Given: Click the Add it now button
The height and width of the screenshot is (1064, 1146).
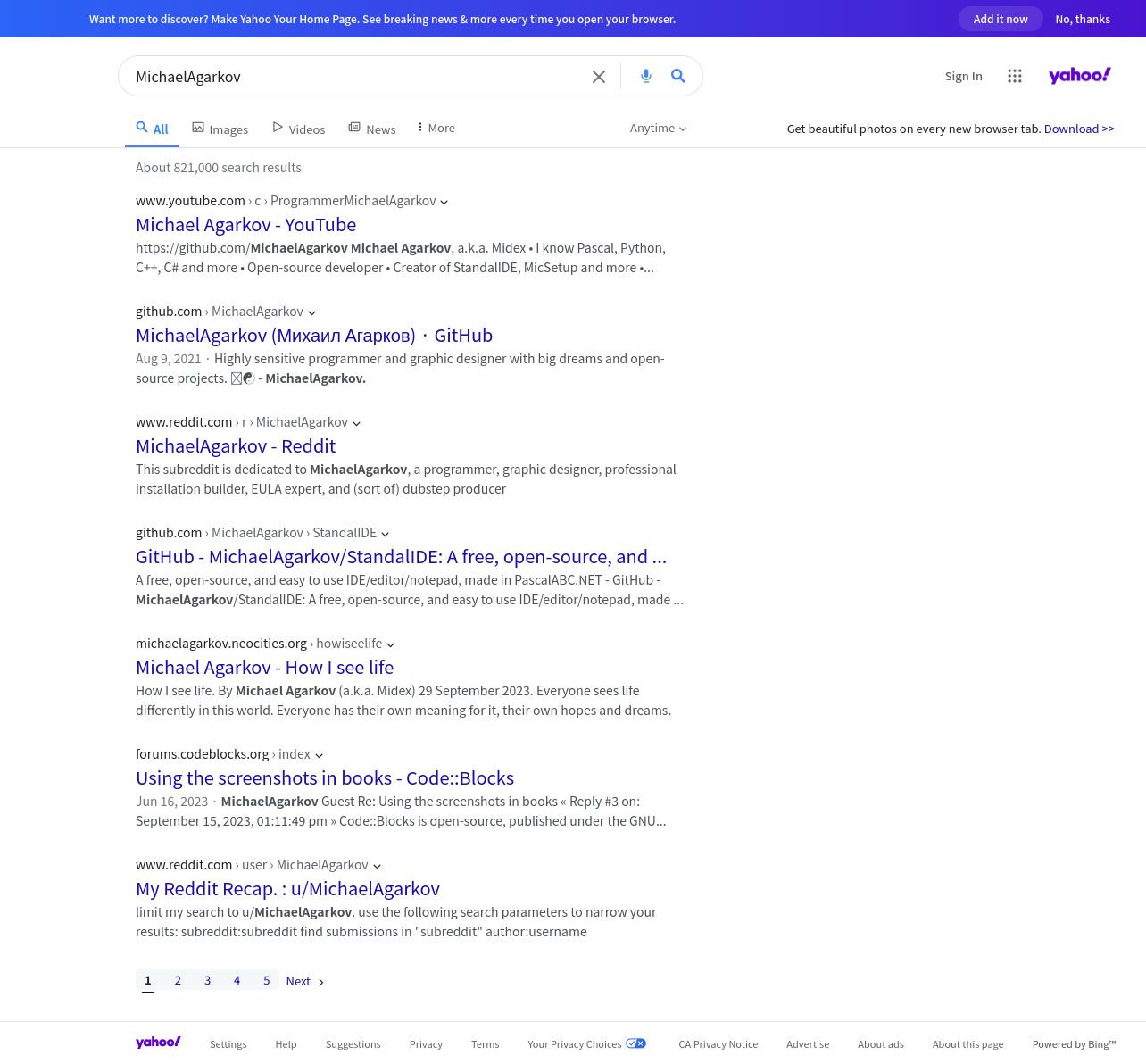Looking at the screenshot, I should coord(1001,19).
